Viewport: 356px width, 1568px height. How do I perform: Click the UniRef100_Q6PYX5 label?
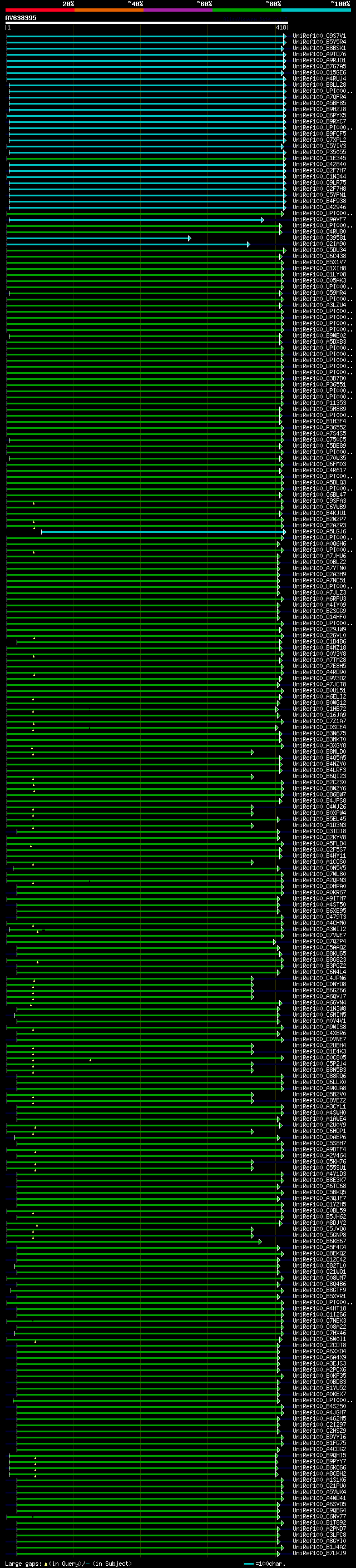(x=319, y=115)
